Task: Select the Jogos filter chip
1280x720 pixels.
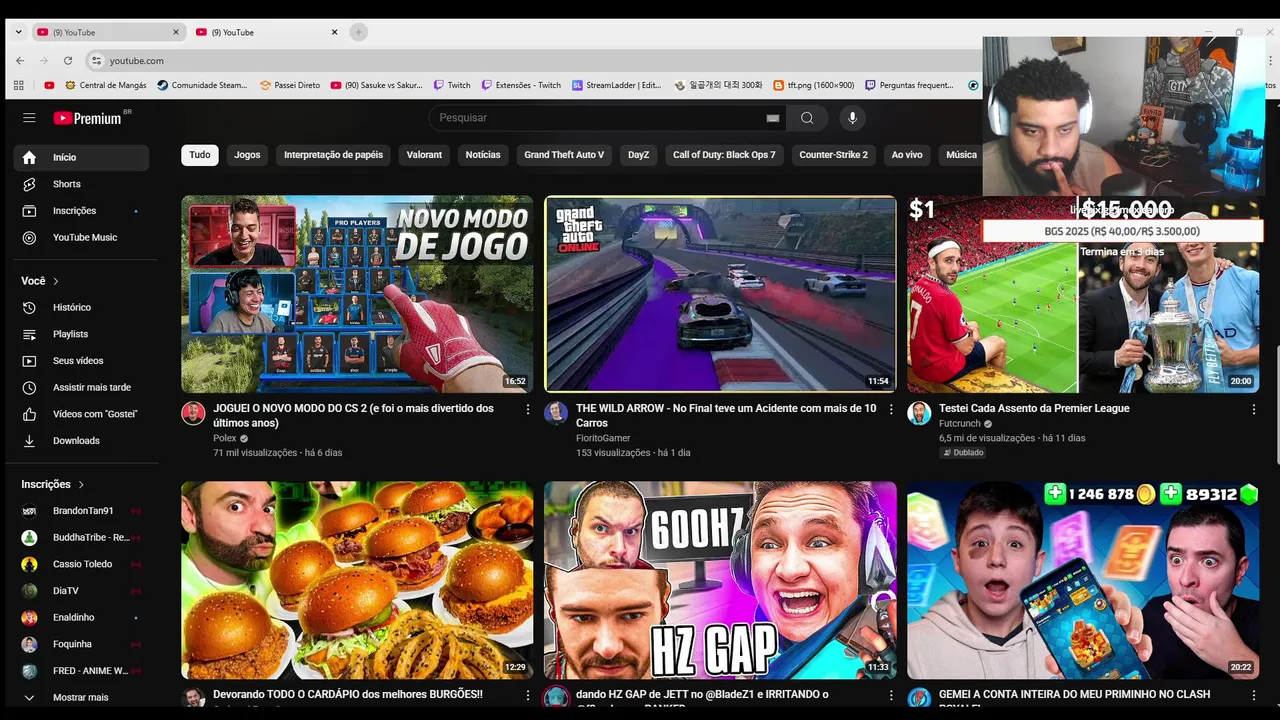Action: (247, 155)
